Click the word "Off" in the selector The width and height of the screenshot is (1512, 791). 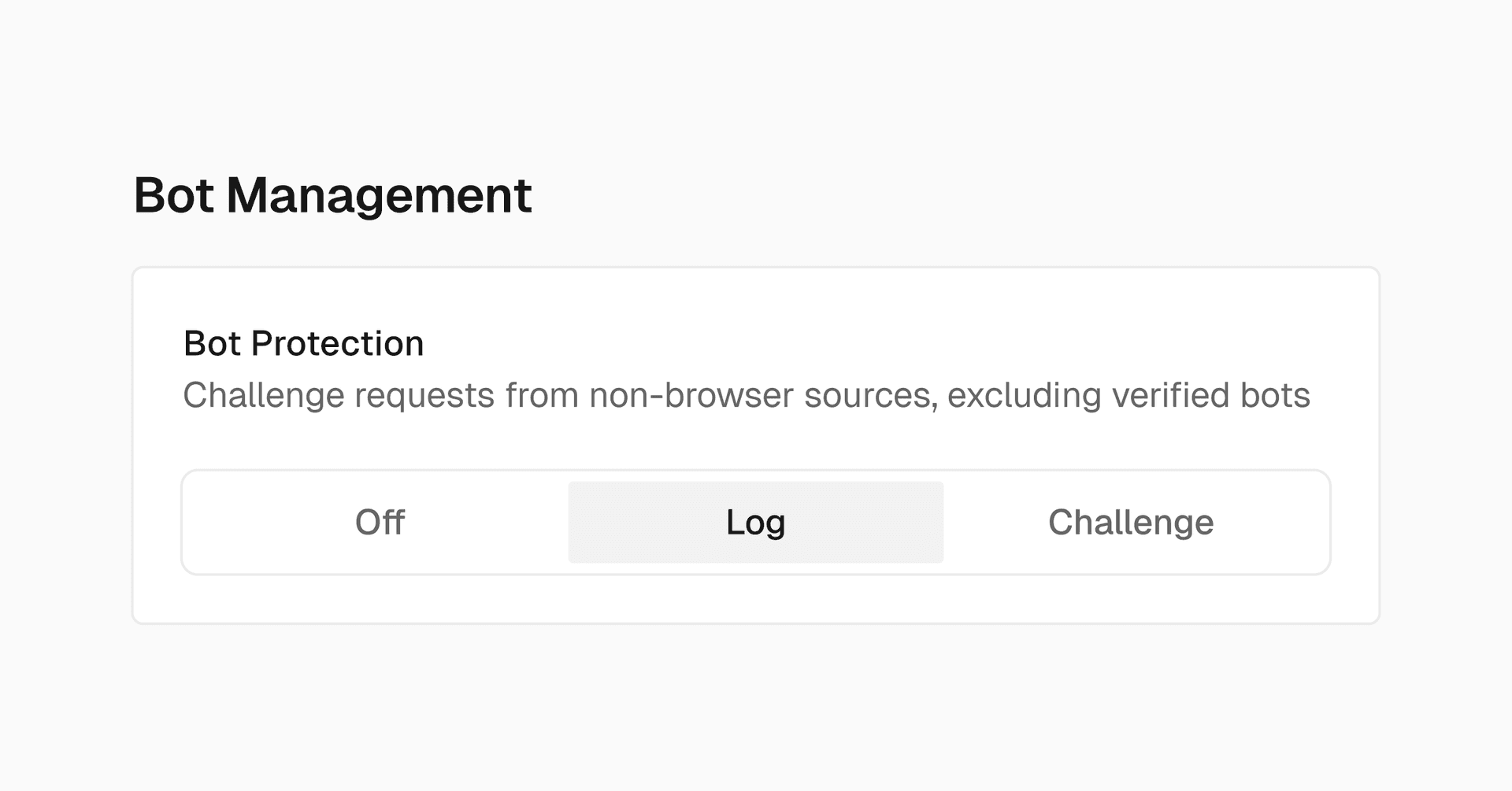click(x=380, y=523)
